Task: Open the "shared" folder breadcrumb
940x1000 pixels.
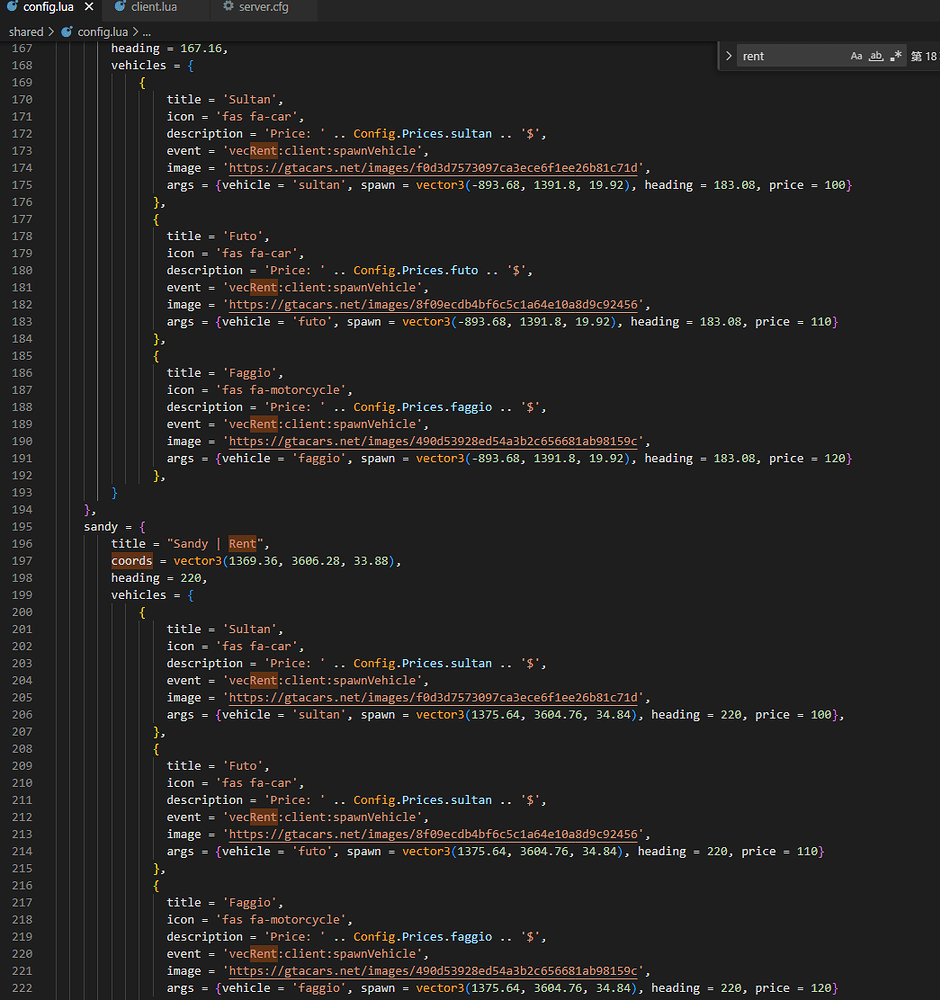Action: tap(26, 32)
